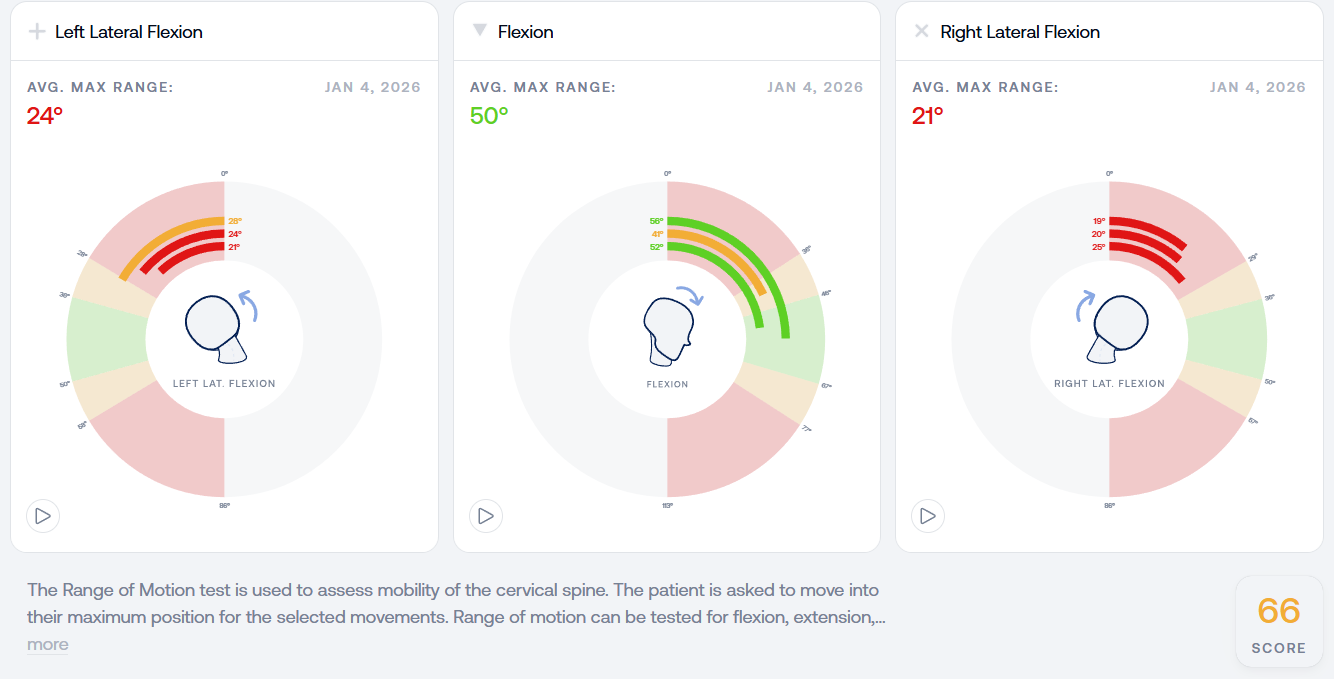
Task: Play the Left Lateral Flexion recording
Action: [43, 516]
